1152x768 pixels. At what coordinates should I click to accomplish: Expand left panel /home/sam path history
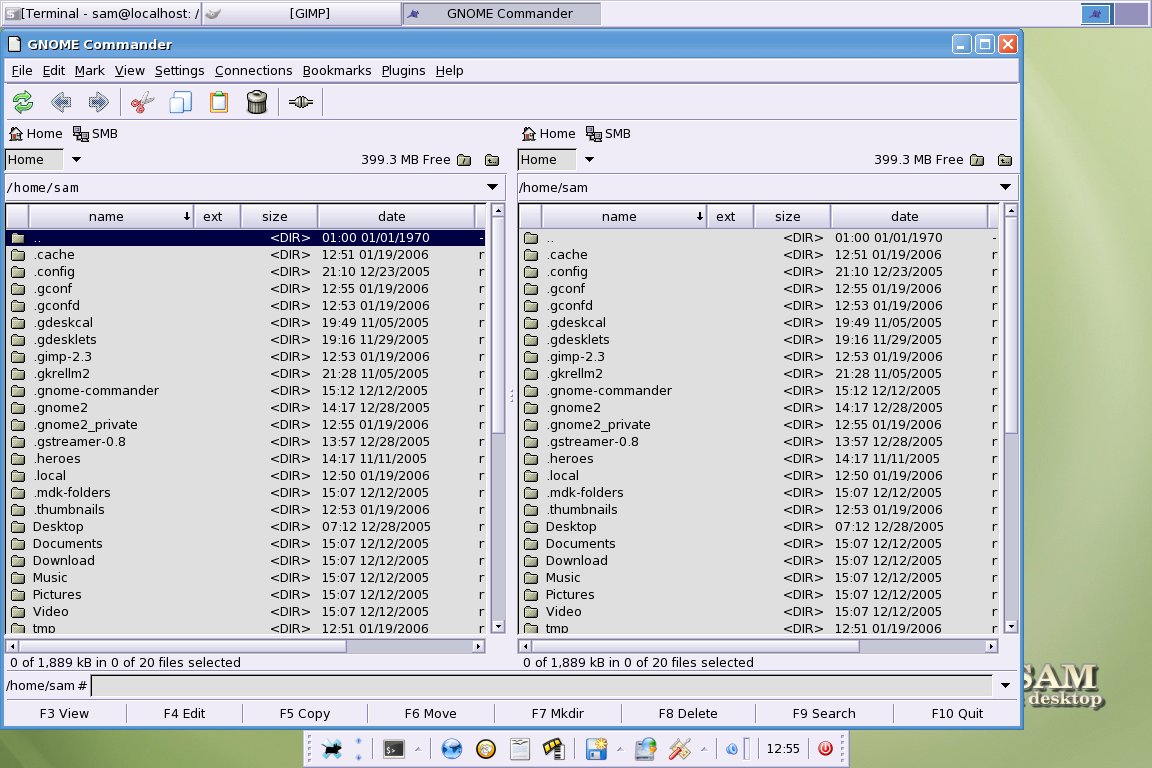[x=492, y=187]
